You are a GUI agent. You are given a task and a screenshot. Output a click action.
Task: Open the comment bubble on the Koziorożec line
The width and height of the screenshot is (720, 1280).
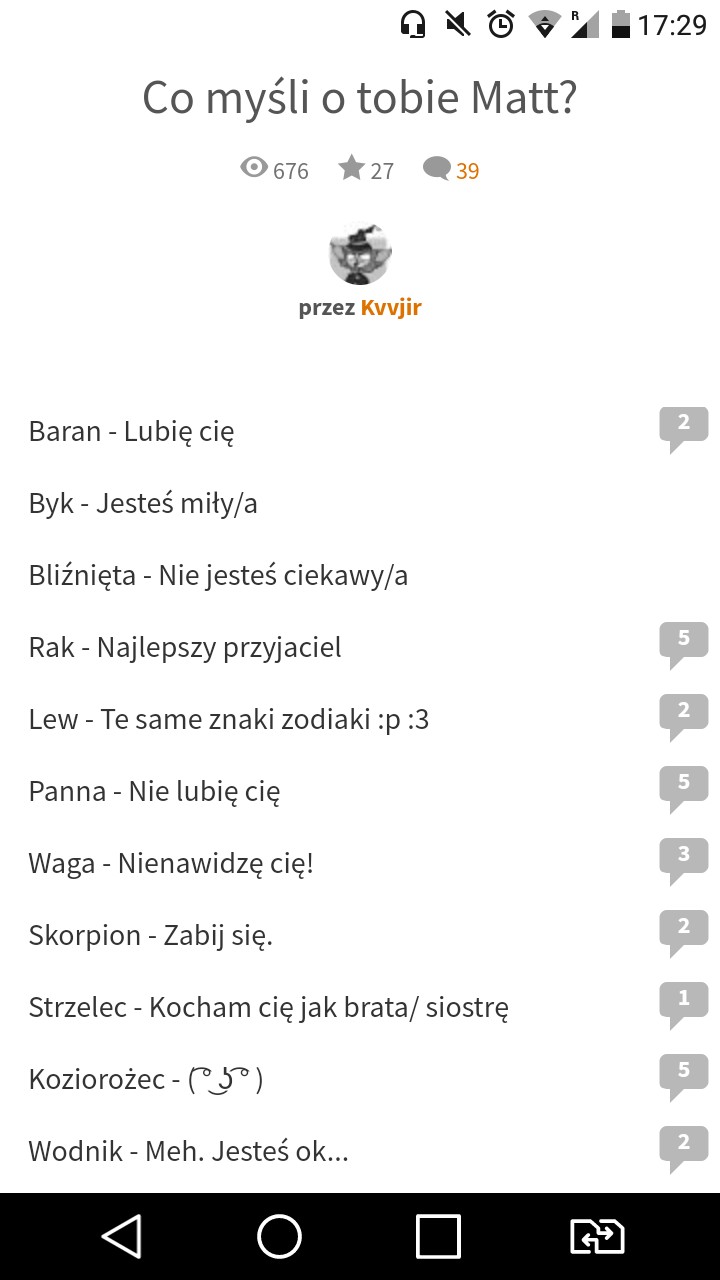(x=683, y=1073)
